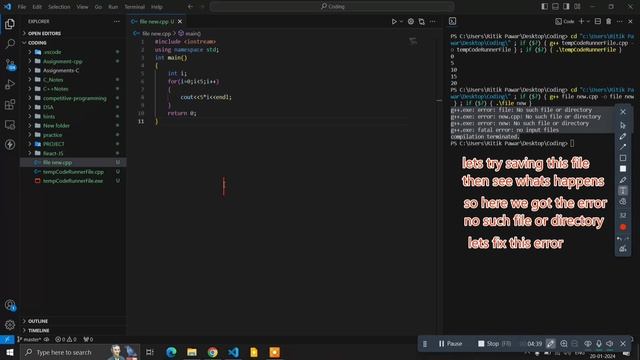Open the View menu
Image resolution: width=640 pixels, height=360 pixels.
[x=82, y=7]
